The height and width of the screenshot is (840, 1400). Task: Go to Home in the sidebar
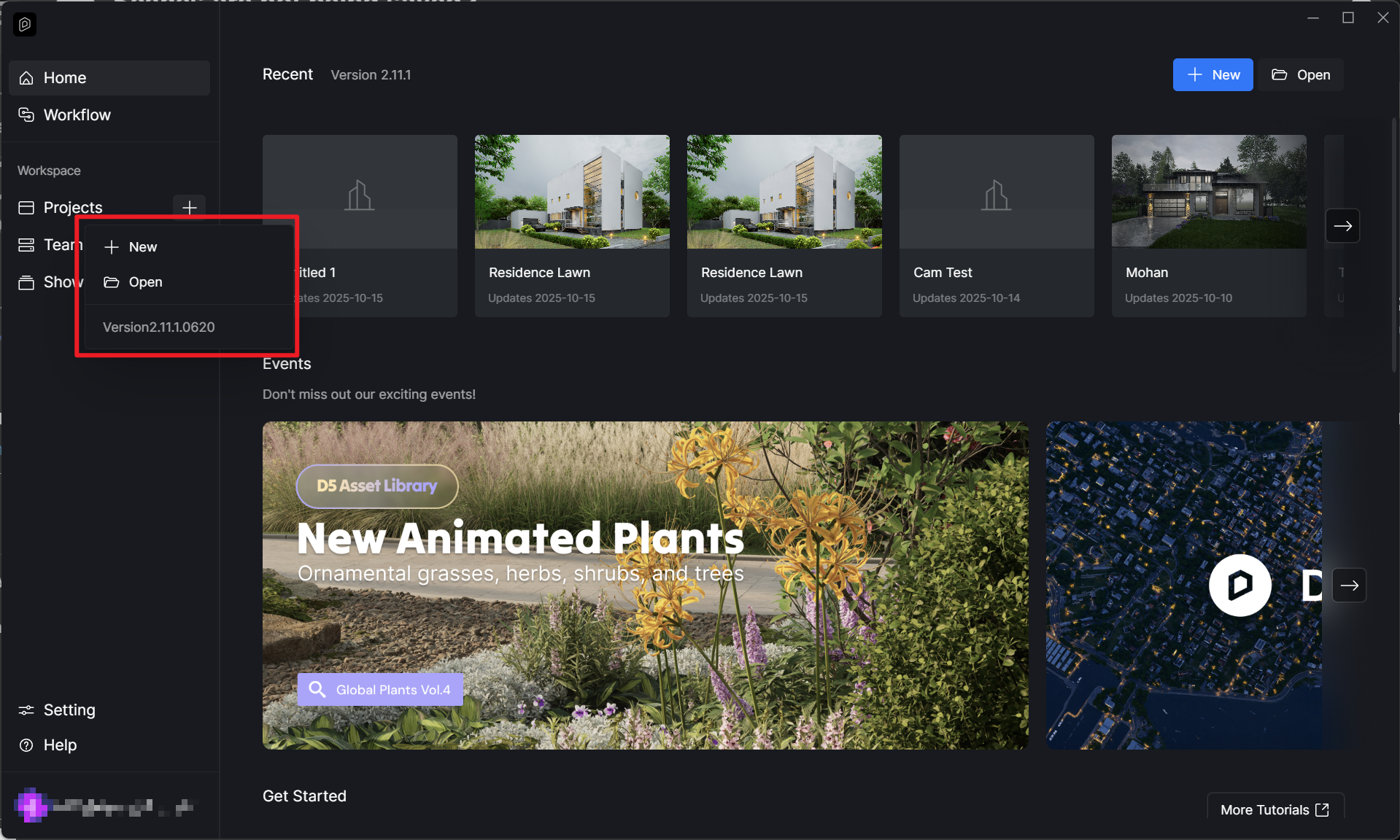65,78
